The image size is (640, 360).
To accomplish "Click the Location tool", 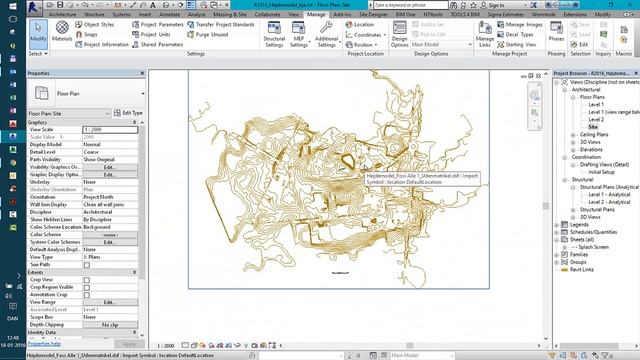I will (x=360, y=24).
